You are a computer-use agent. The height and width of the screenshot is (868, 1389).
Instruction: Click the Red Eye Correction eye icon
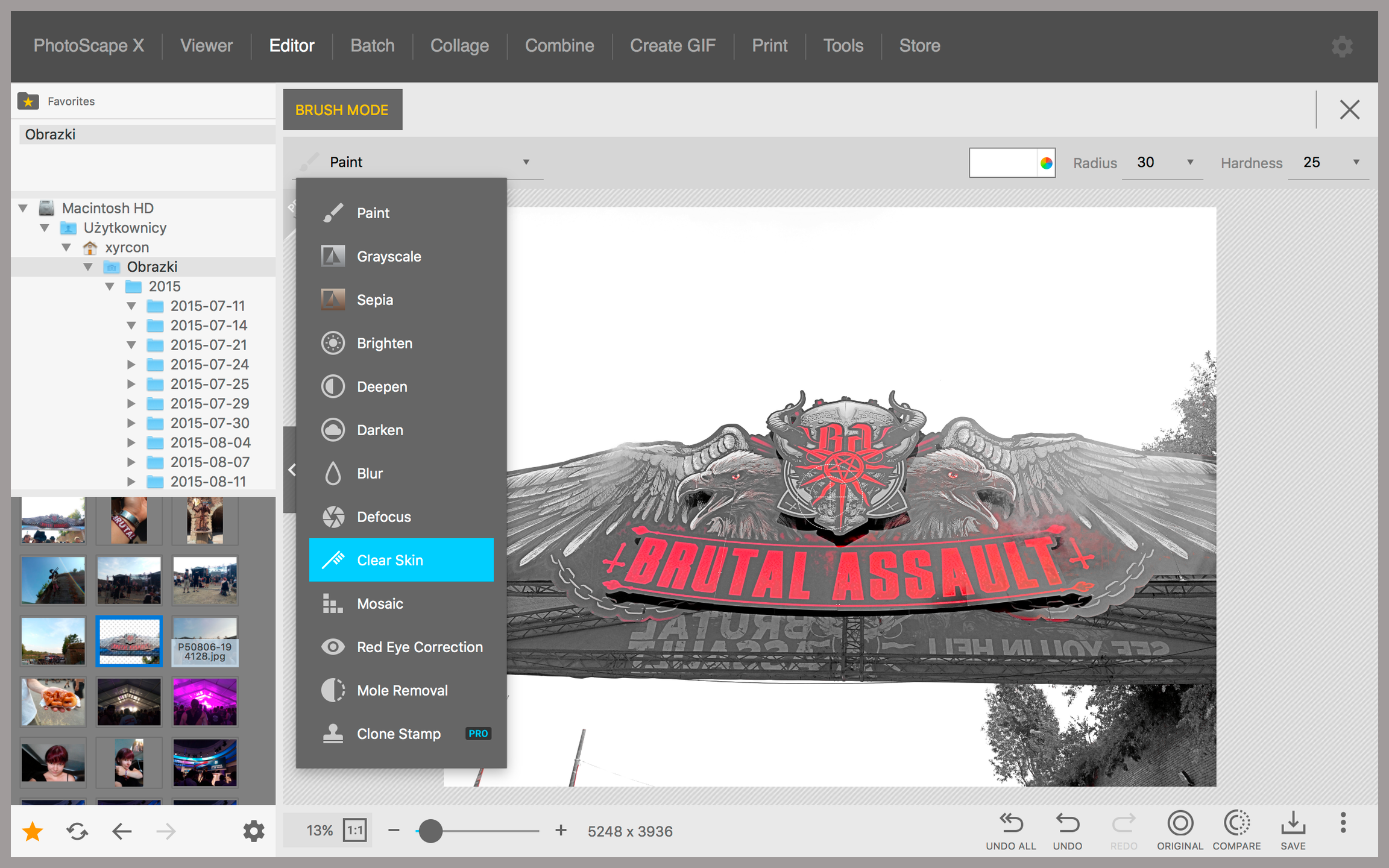coord(333,647)
